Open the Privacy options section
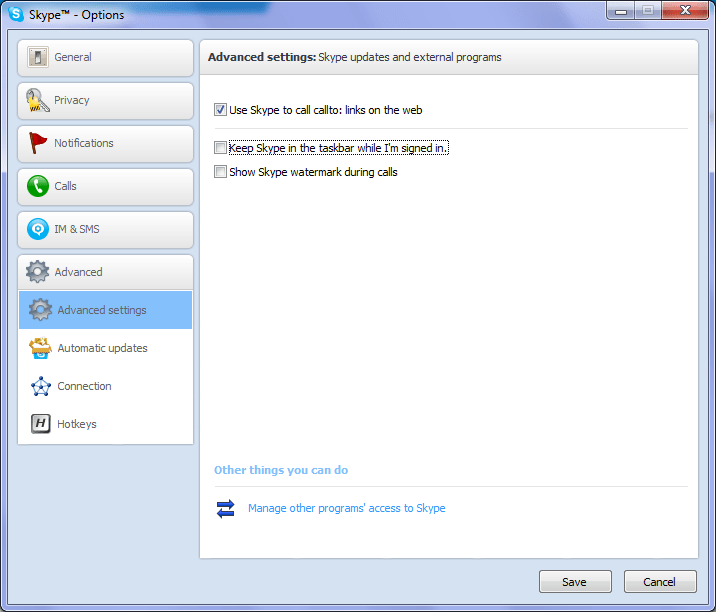716x612 pixels. tap(105, 100)
